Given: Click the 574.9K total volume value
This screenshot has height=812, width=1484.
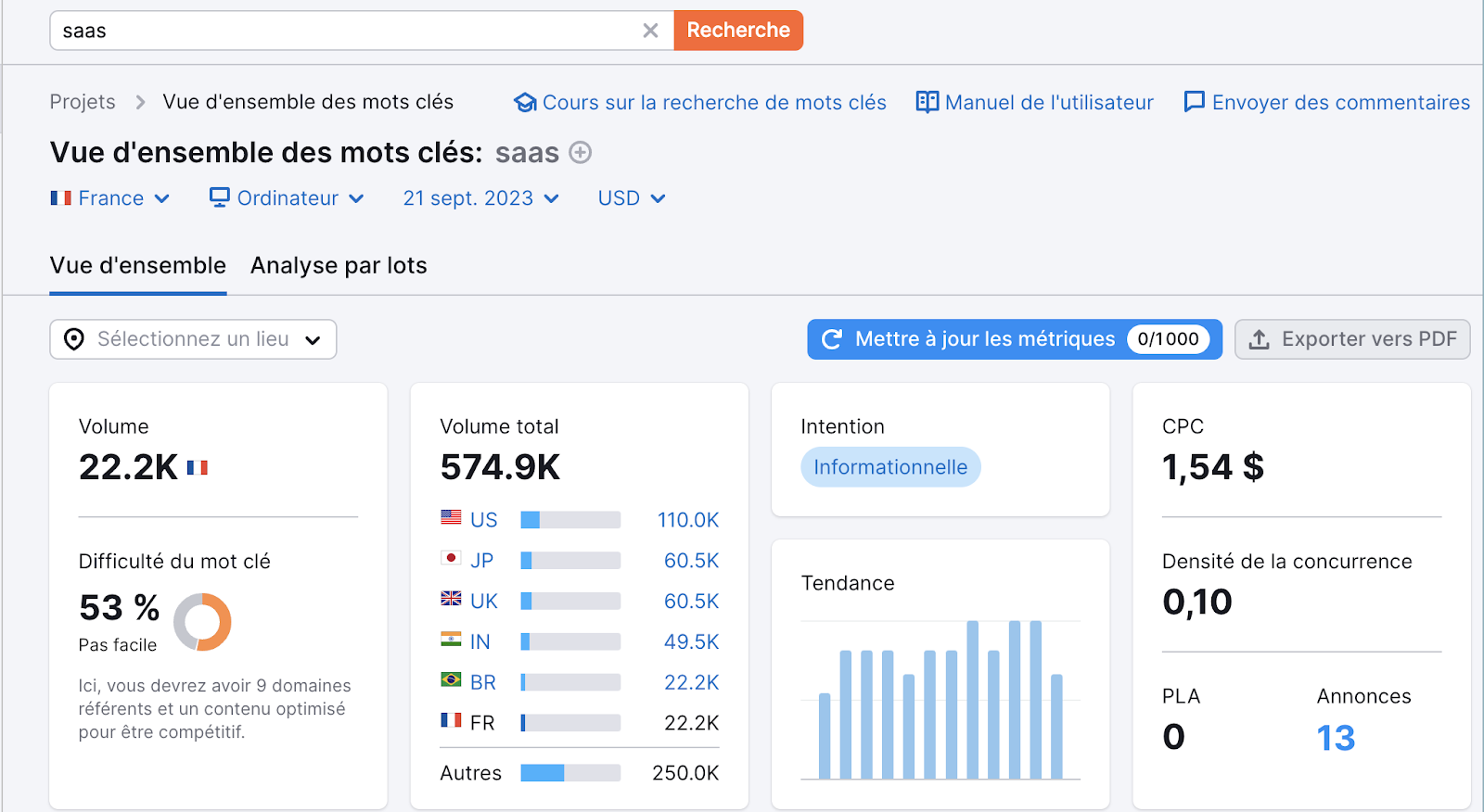Looking at the screenshot, I should 501,467.
